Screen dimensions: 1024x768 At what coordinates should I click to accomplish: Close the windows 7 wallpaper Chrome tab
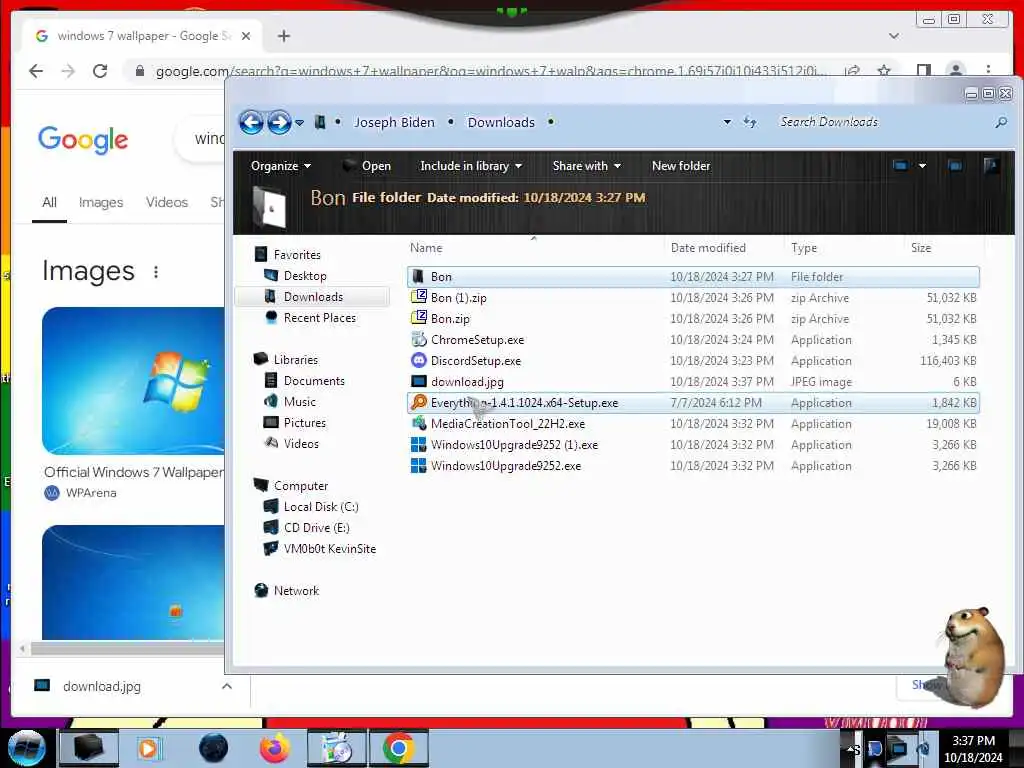point(246,36)
